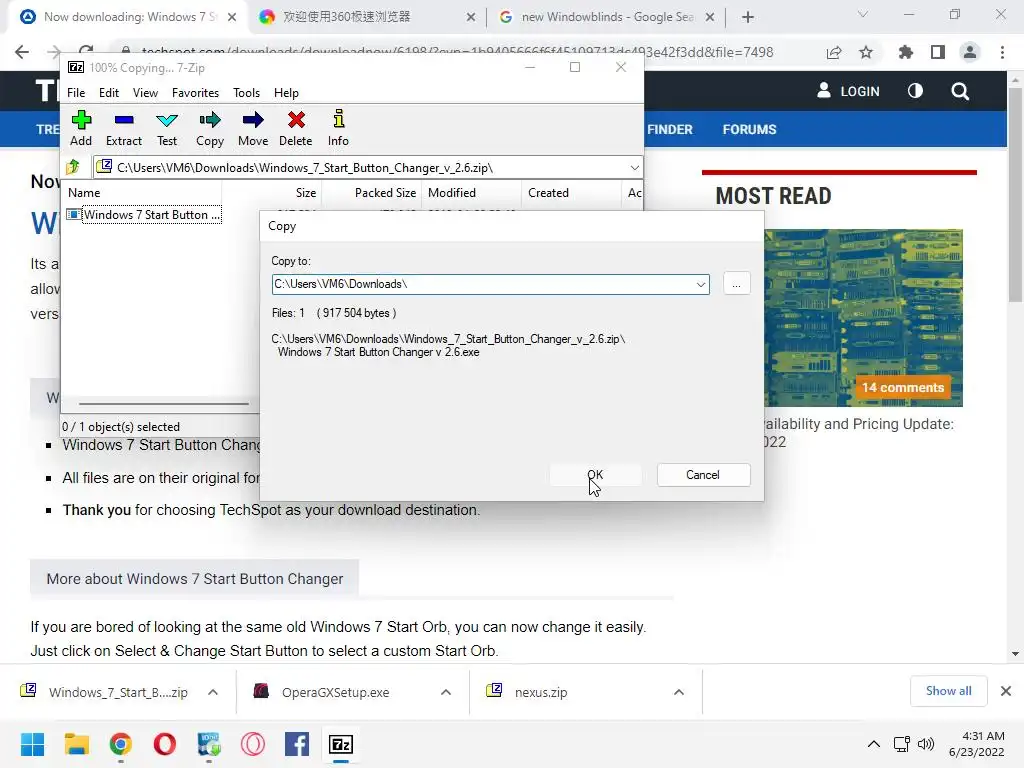Expand the Copy to destination dropdown
1024x768 pixels.
click(x=701, y=284)
